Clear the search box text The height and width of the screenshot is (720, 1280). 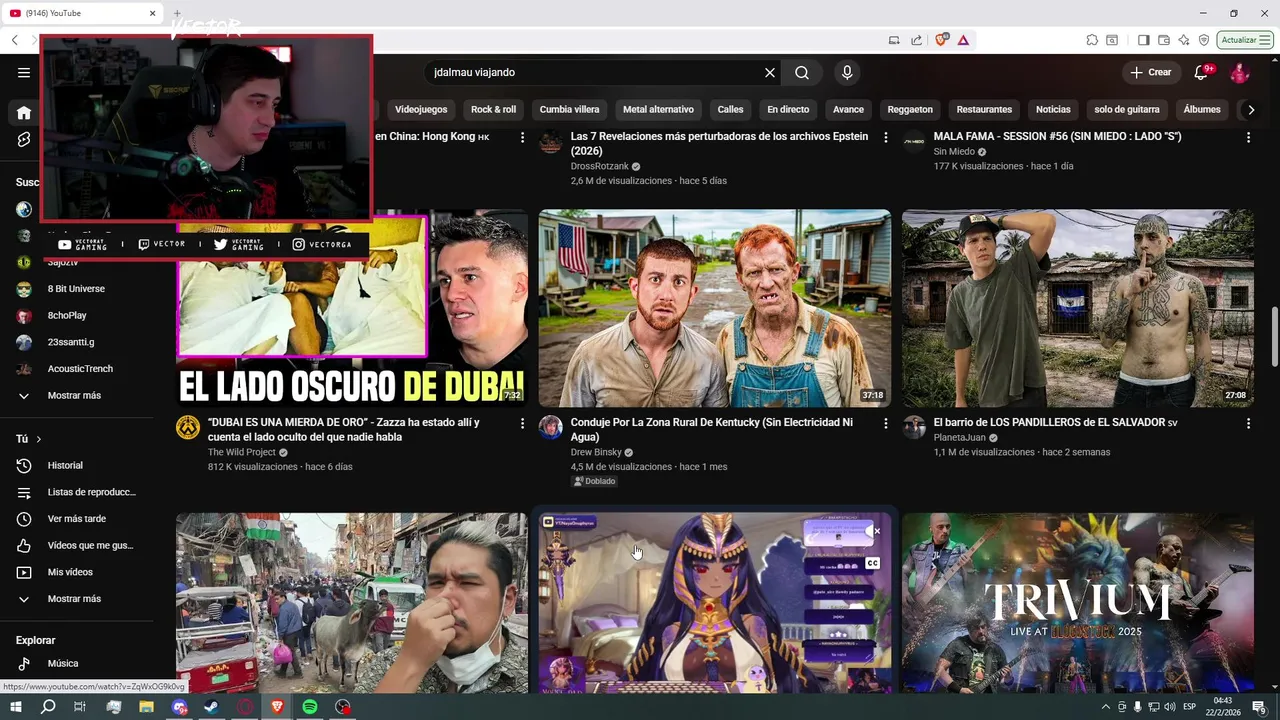coord(770,72)
